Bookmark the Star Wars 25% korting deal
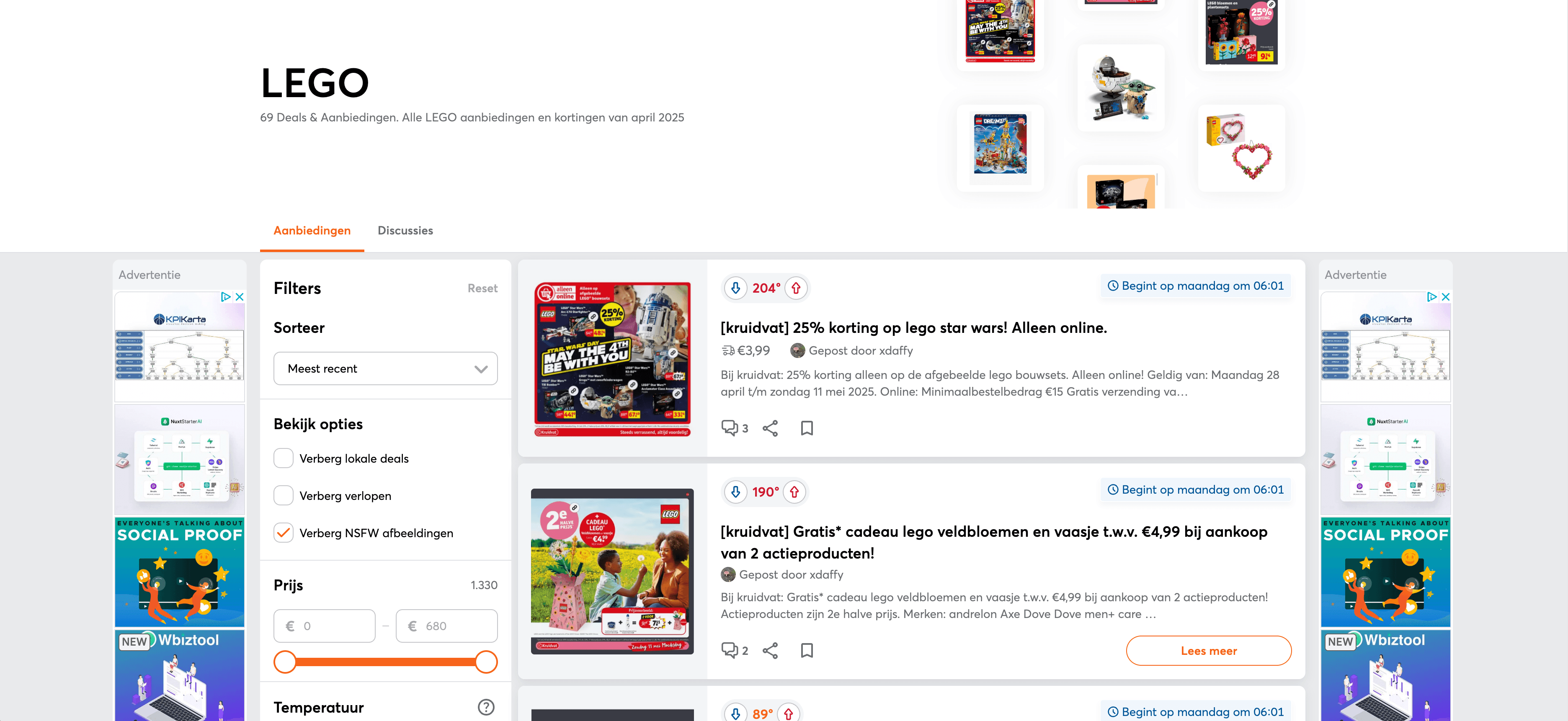1568x721 pixels. click(807, 428)
